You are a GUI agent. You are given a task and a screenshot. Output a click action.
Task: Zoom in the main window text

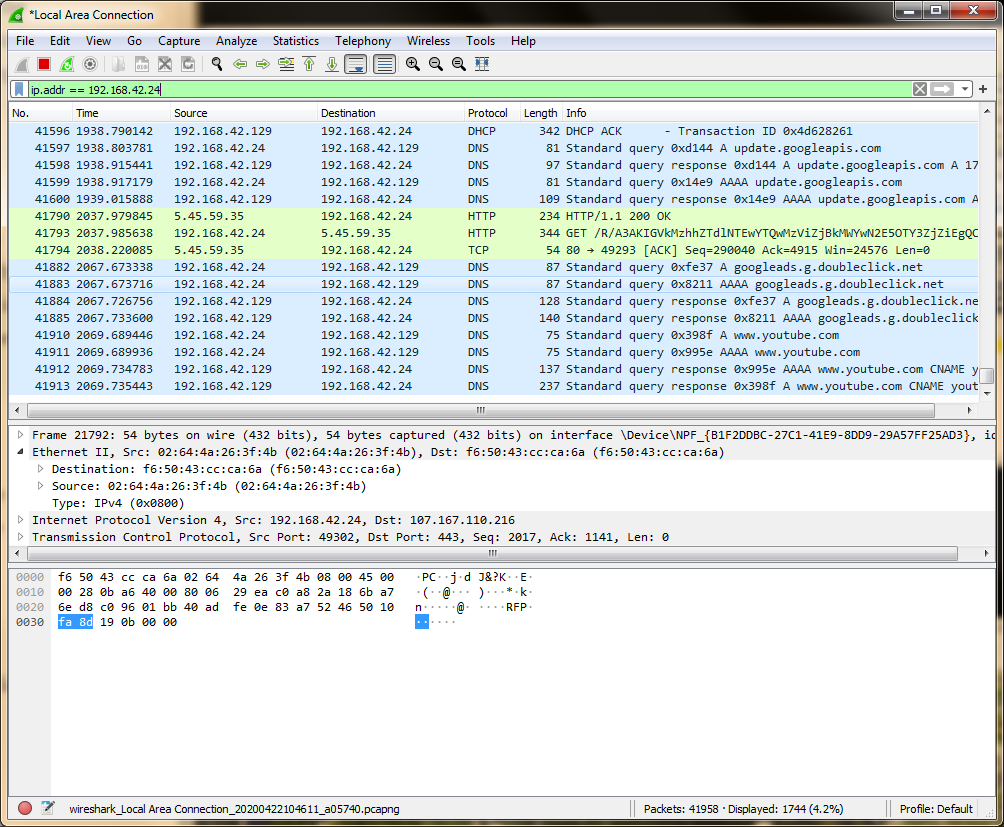(413, 64)
